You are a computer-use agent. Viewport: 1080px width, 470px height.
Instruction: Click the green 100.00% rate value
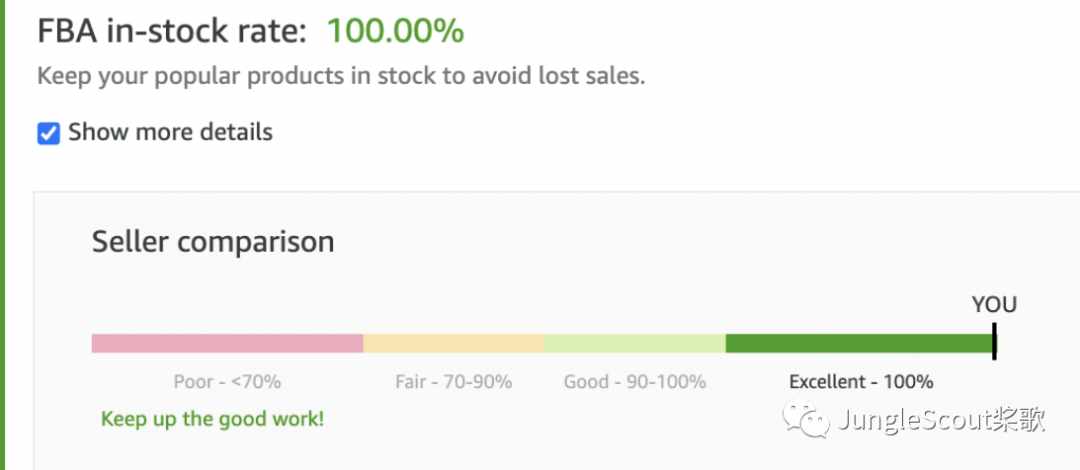395,31
